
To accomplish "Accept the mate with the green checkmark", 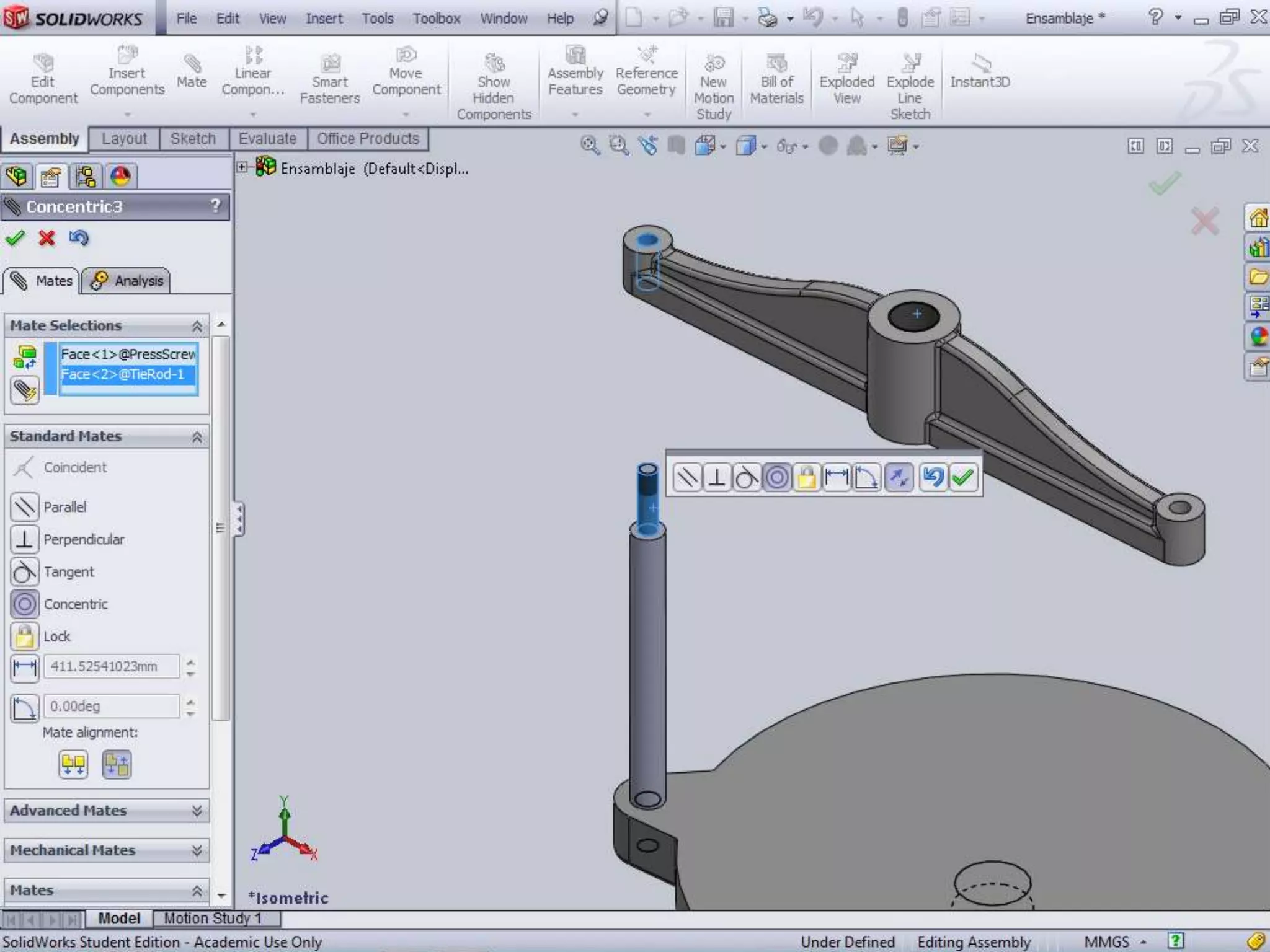I will click(15, 238).
